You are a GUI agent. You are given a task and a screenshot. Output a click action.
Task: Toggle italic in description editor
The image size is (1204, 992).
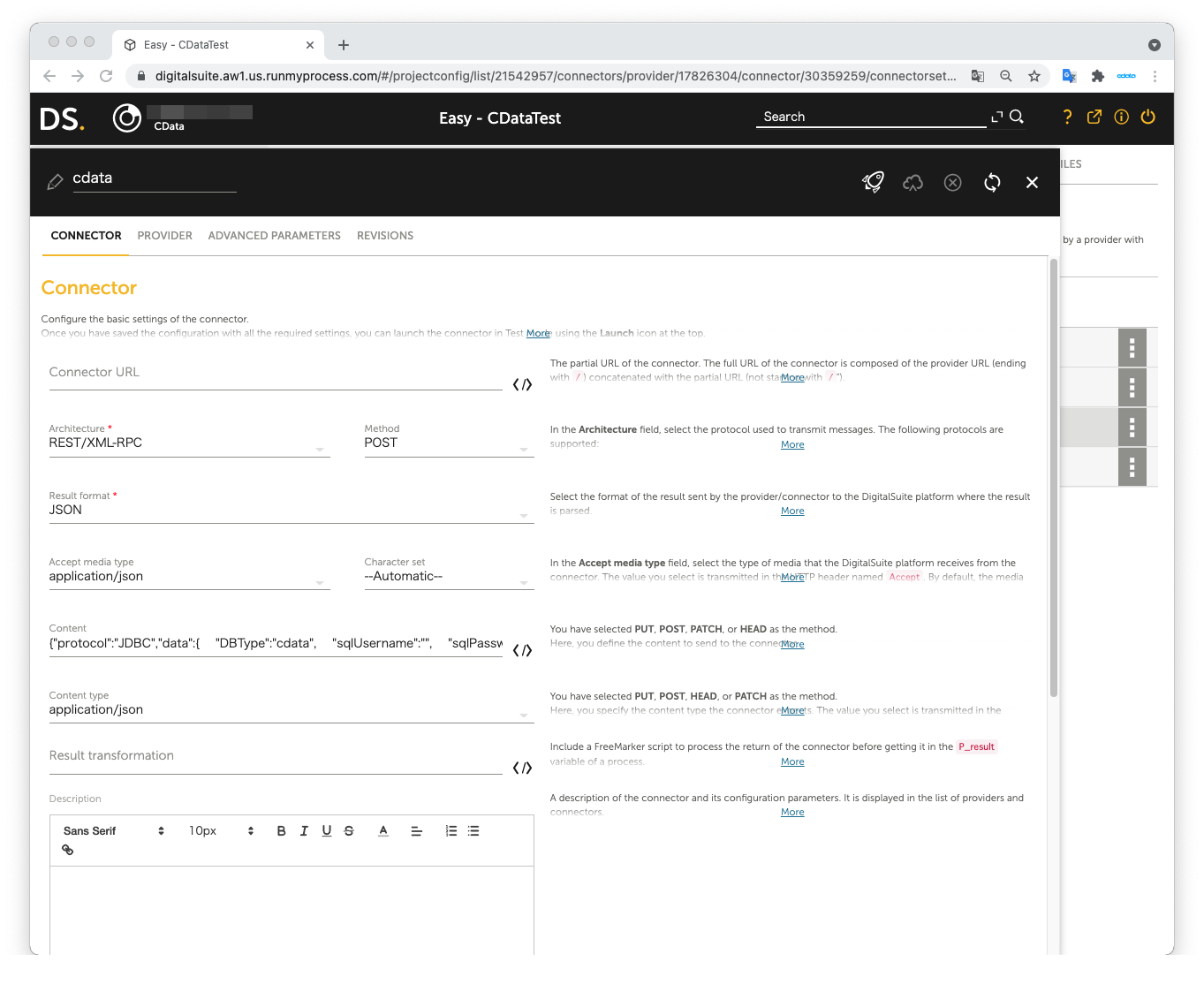[x=304, y=831]
